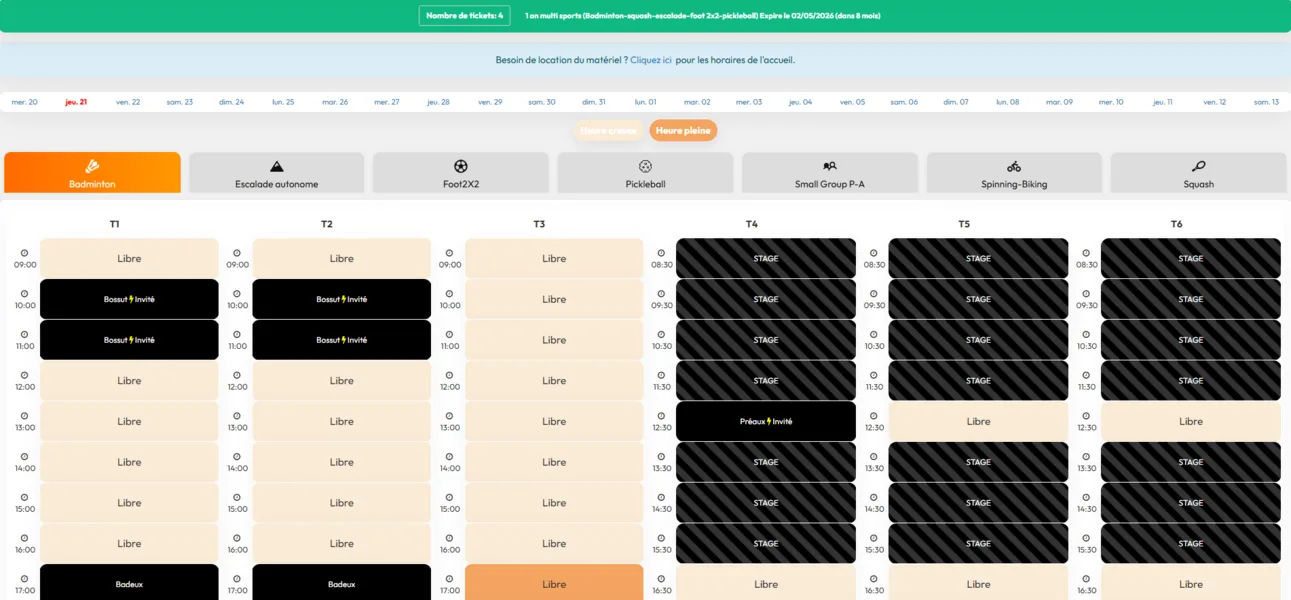1291x600 pixels.
Task: Select date sam. 23 in calendar strip
Action: click(180, 102)
